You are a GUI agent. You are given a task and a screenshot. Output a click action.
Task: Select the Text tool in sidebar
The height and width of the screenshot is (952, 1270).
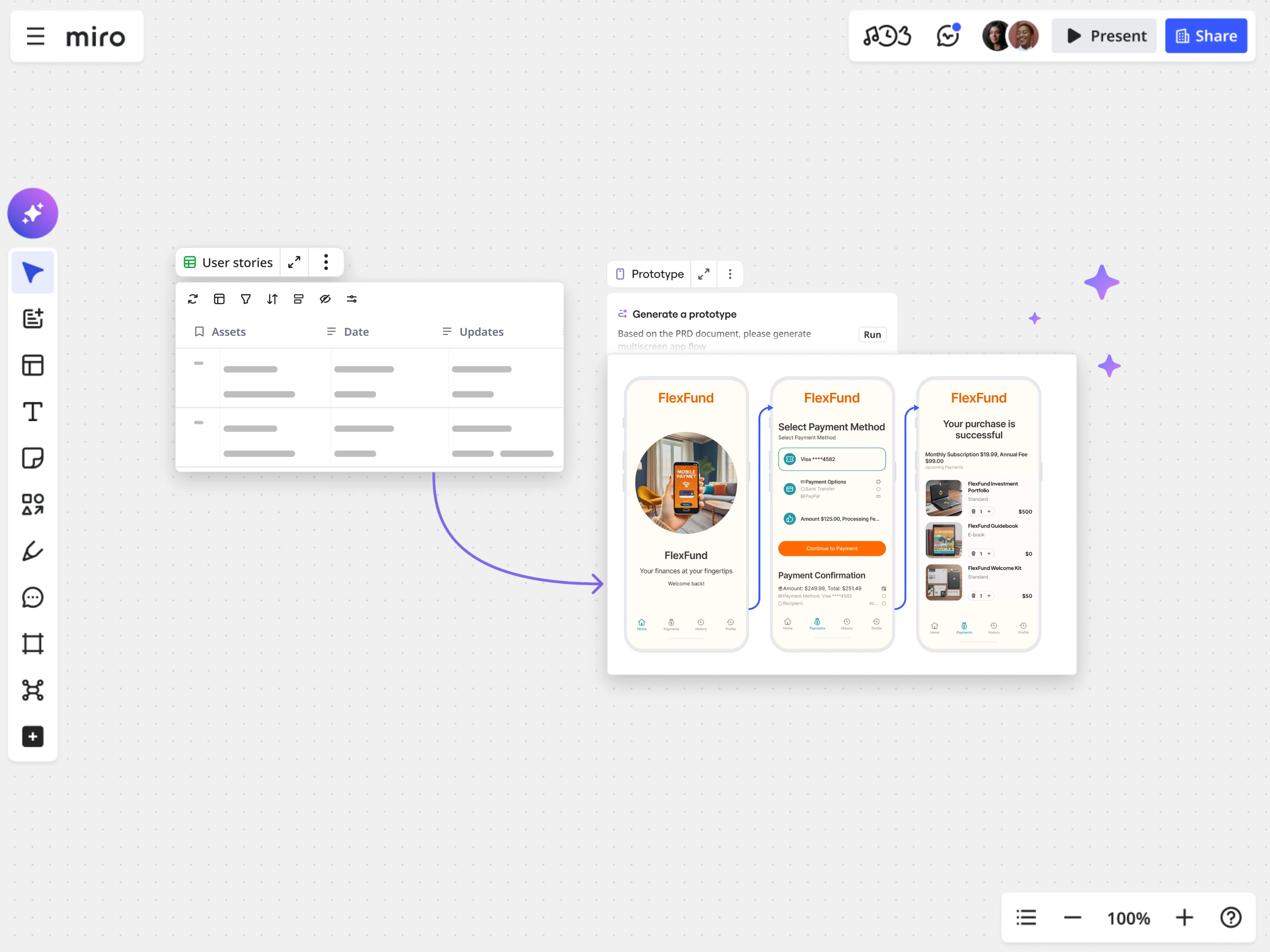pyautogui.click(x=33, y=411)
